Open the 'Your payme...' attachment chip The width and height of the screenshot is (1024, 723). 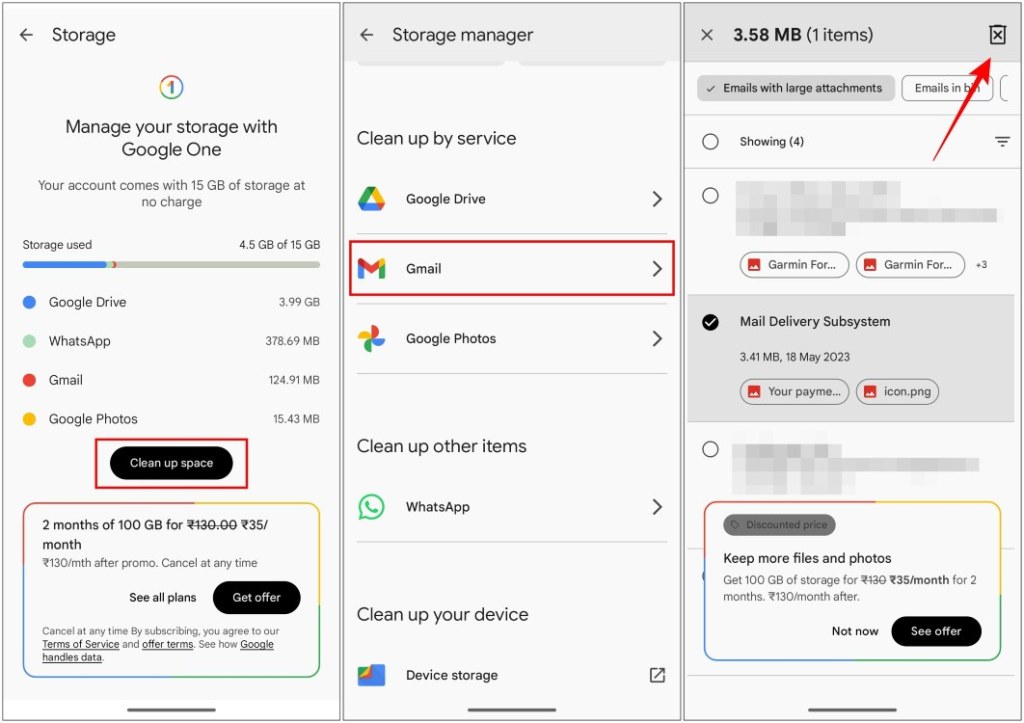794,392
